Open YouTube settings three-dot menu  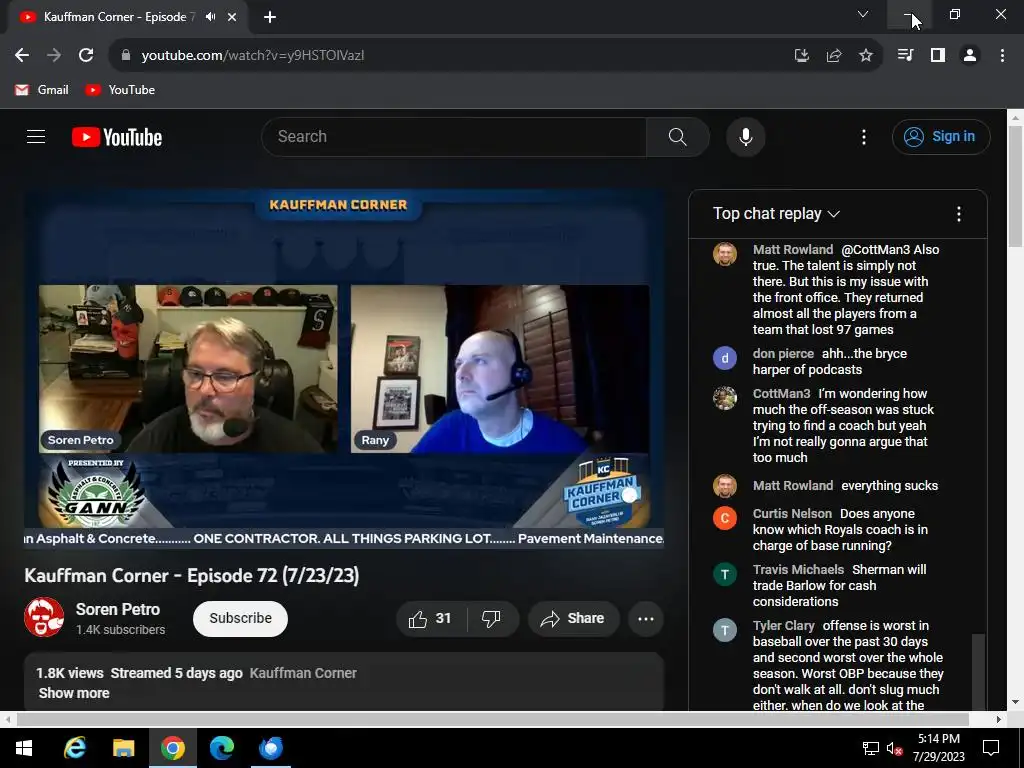click(x=864, y=137)
